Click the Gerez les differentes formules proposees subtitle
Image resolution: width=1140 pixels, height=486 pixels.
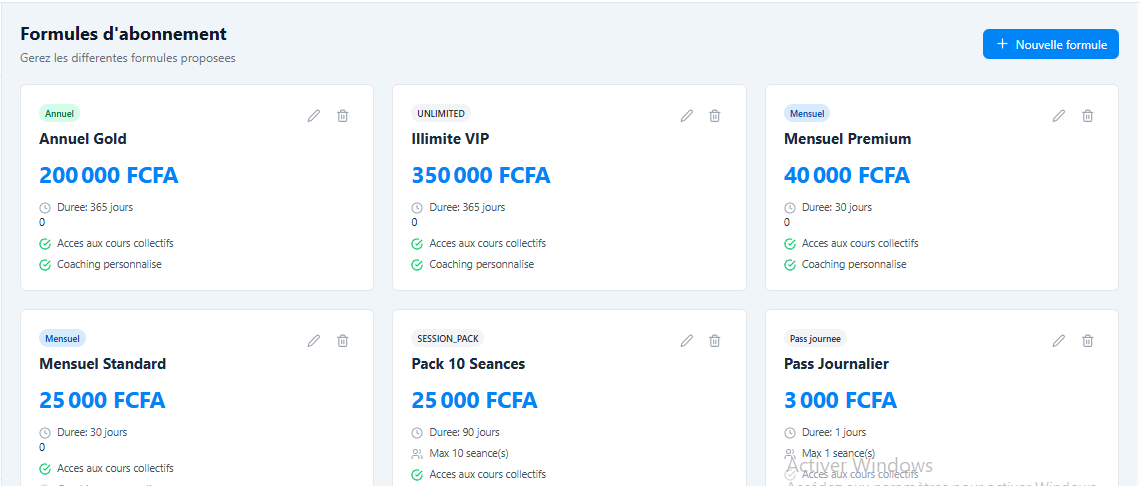tap(128, 58)
